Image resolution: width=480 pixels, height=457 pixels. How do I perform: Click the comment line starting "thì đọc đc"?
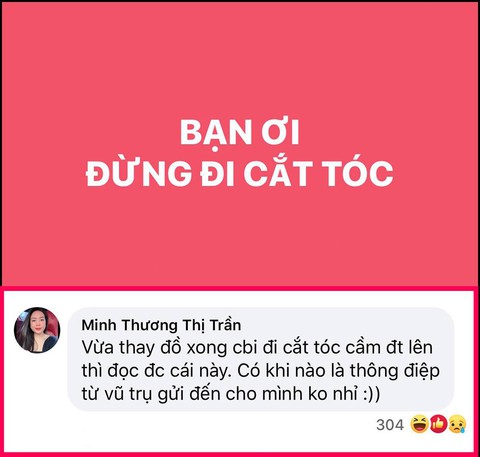tap(261, 371)
